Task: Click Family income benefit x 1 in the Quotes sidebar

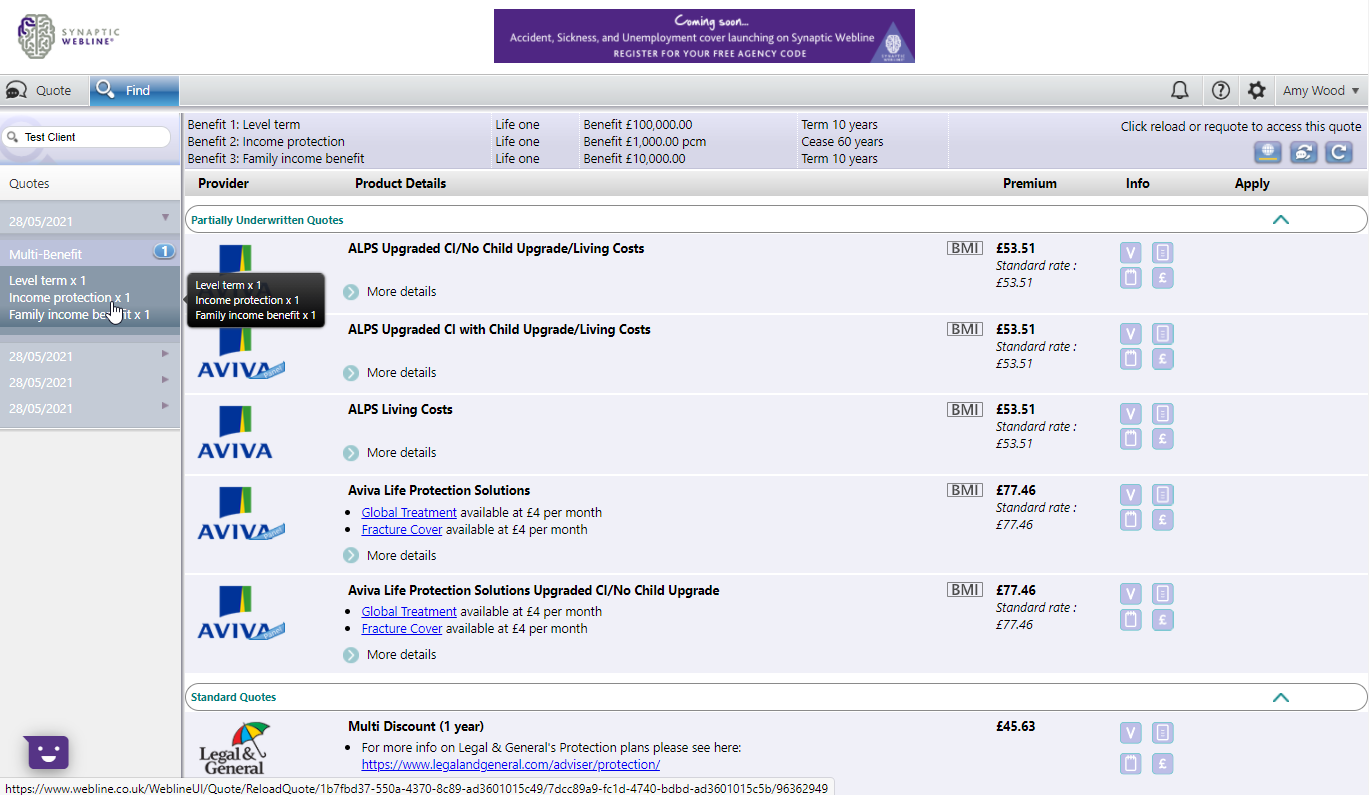Action: click(80, 314)
